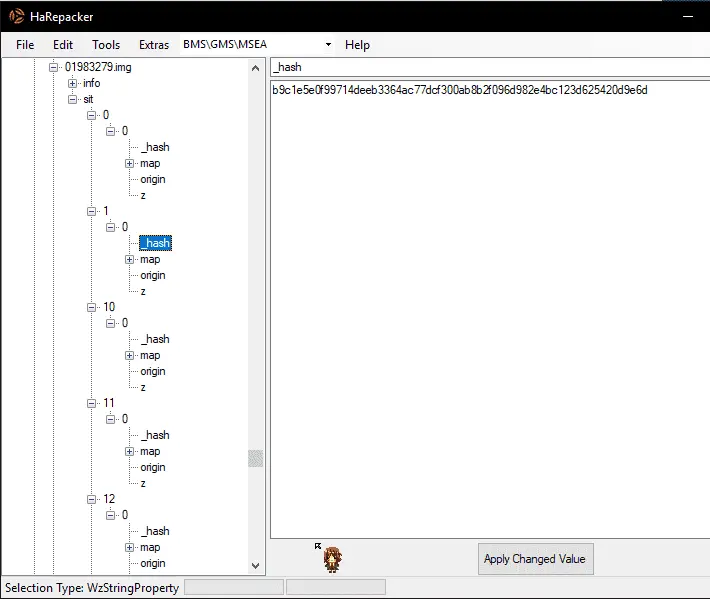Select the 11 tree item label
This screenshot has width=710, height=599.
(109, 403)
